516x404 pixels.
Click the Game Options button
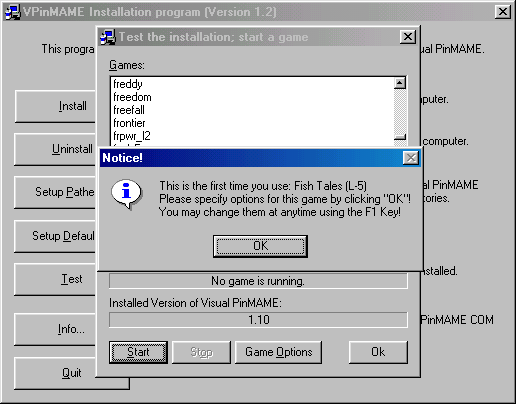278,352
